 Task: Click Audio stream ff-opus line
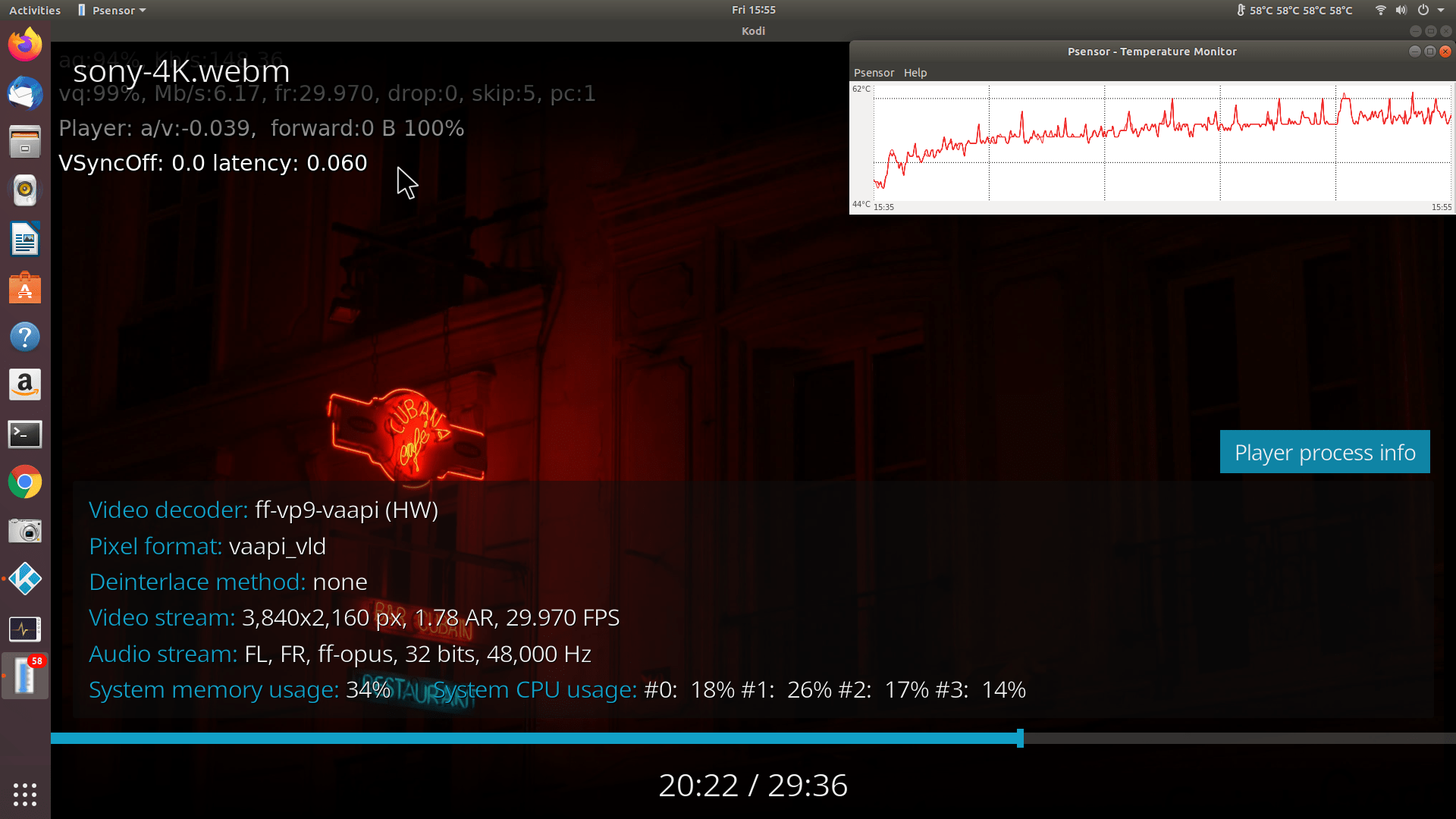click(x=340, y=654)
